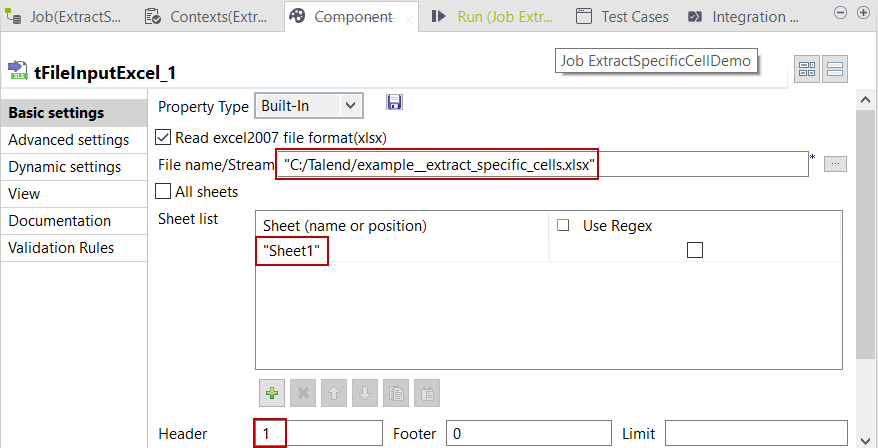The image size is (878, 448).
Task: Toggle Read excel2007 file format checkbox
Action: pyautogui.click(x=165, y=138)
